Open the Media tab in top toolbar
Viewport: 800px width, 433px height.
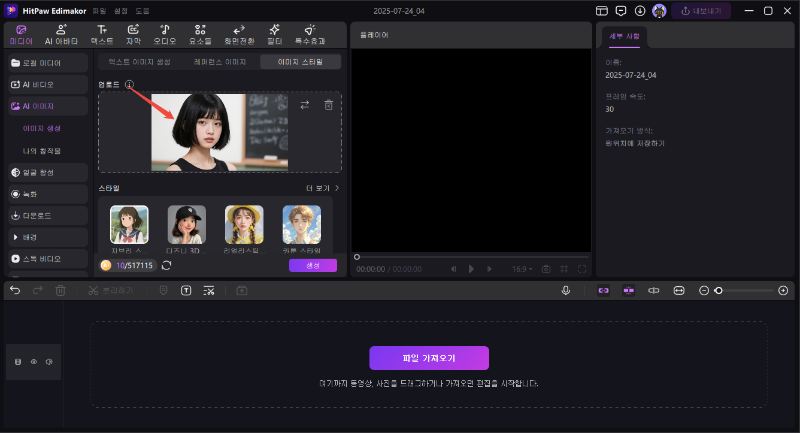[21, 35]
